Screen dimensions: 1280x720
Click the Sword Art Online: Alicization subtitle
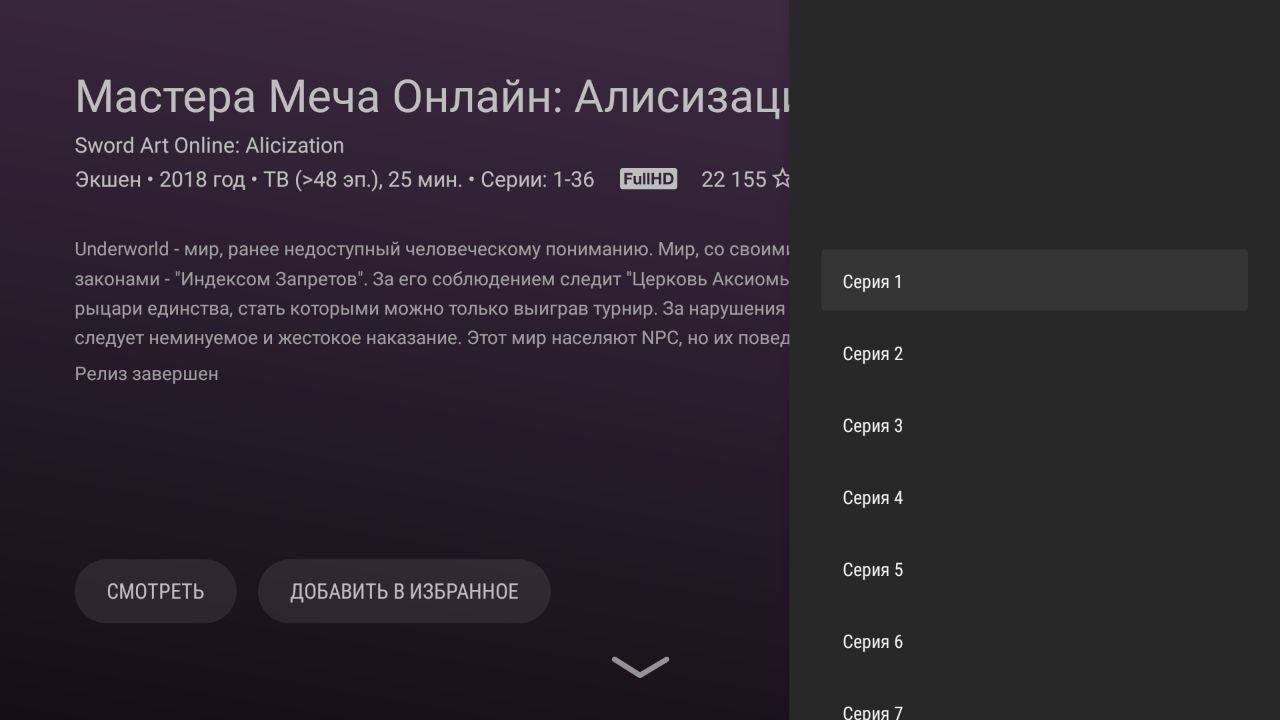click(209, 145)
